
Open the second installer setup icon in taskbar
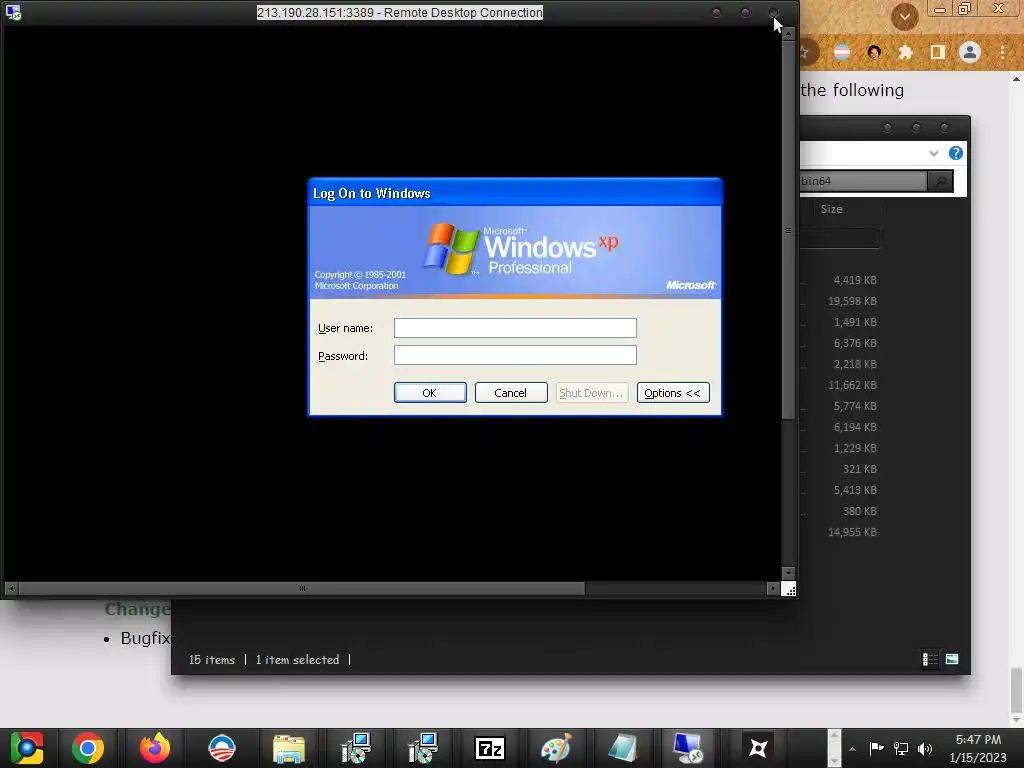tap(423, 748)
